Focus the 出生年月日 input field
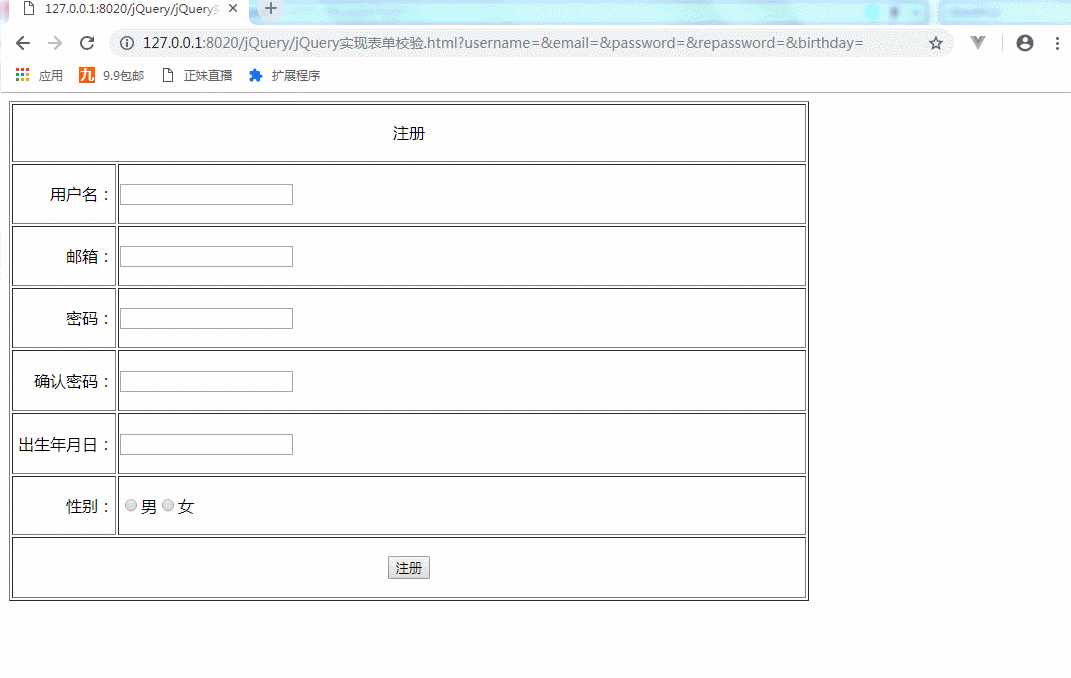Screen dimensions: 1071x678 pyautogui.click(x=206, y=444)
